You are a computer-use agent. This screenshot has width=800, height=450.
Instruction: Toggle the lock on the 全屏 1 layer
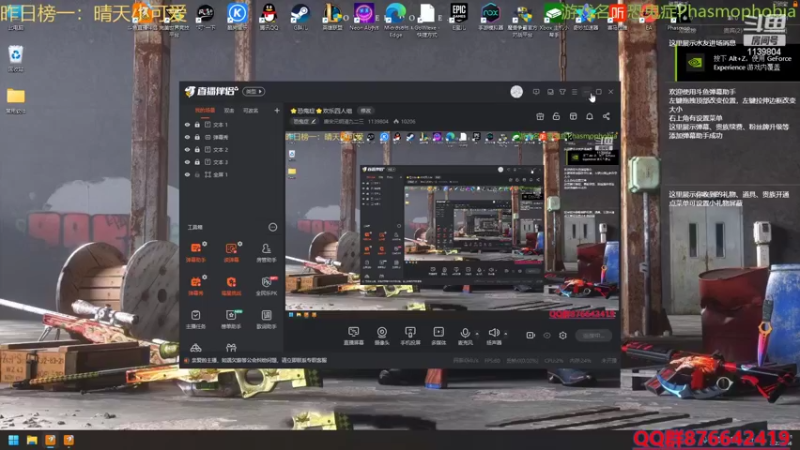(197, 174)
